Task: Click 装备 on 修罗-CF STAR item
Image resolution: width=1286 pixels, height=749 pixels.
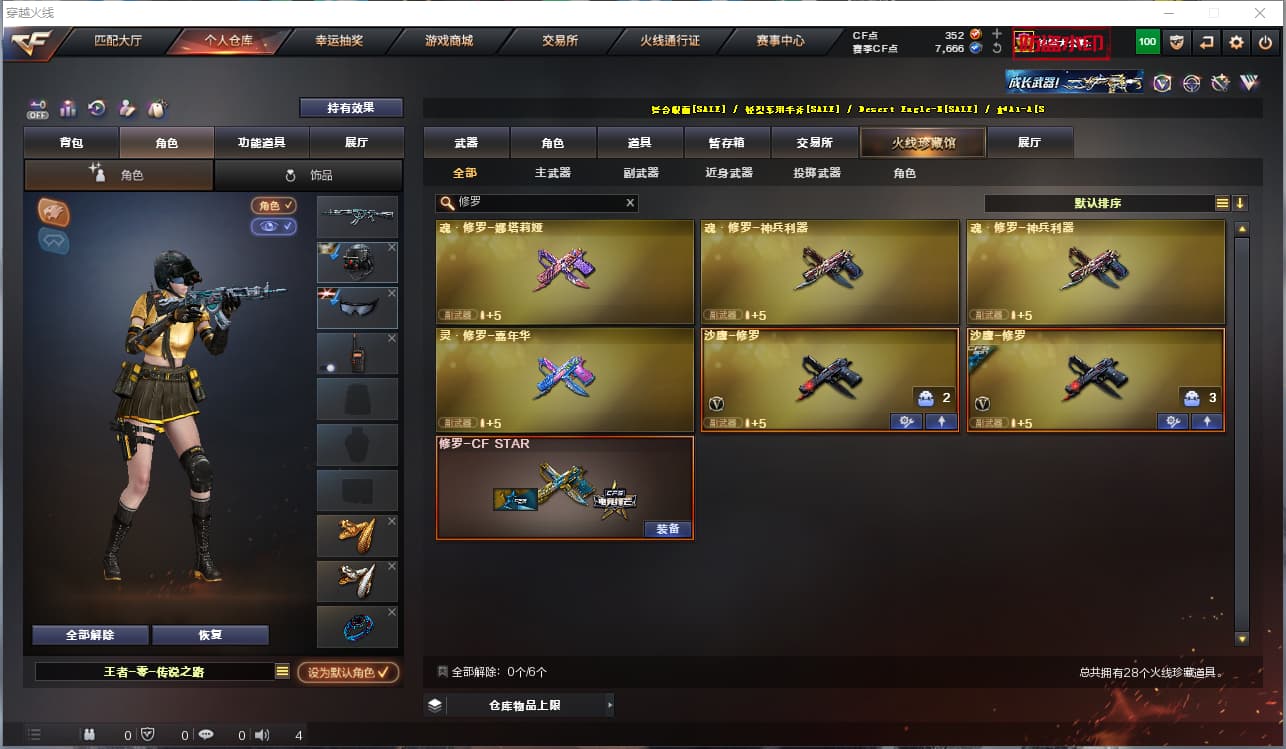Action: (668, 529)
